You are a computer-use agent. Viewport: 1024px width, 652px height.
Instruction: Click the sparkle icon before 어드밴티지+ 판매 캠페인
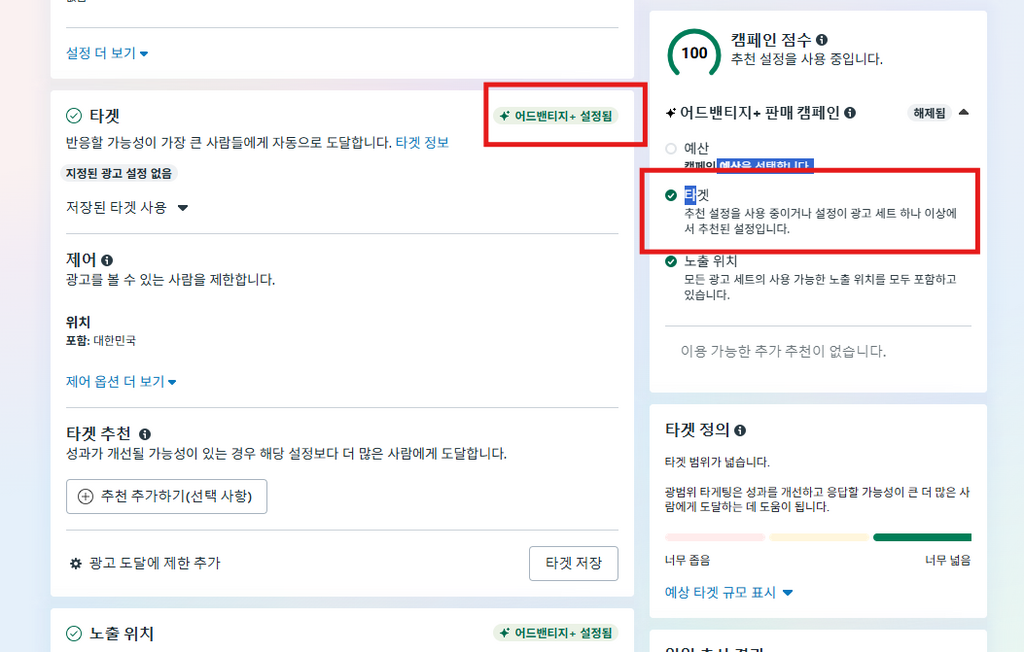tap(671, 113)
